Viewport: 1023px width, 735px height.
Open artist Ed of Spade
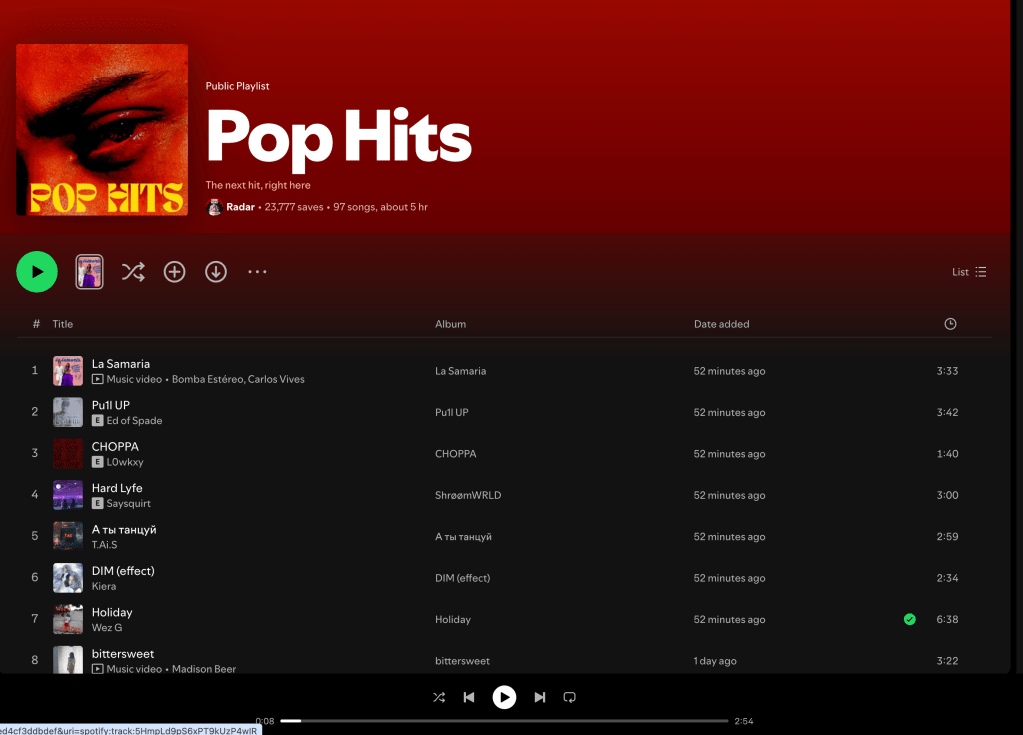134,421
